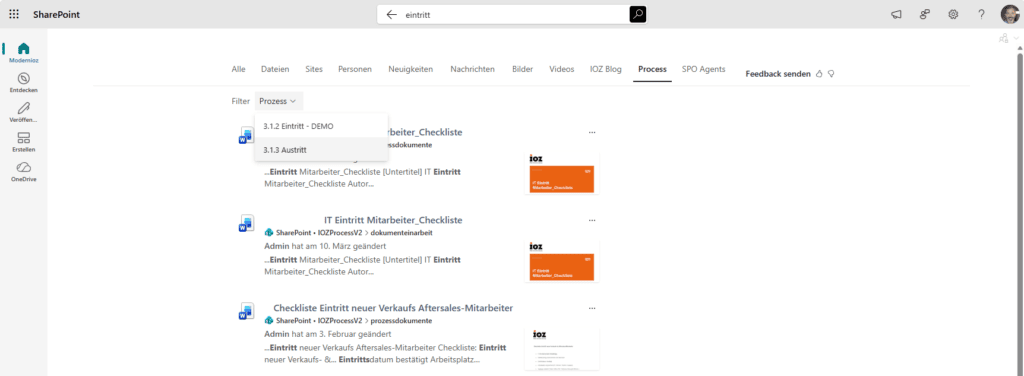Switch to the Sites tab
The height and width of the screenshot is (376, 1024).
tap(313, 69)
